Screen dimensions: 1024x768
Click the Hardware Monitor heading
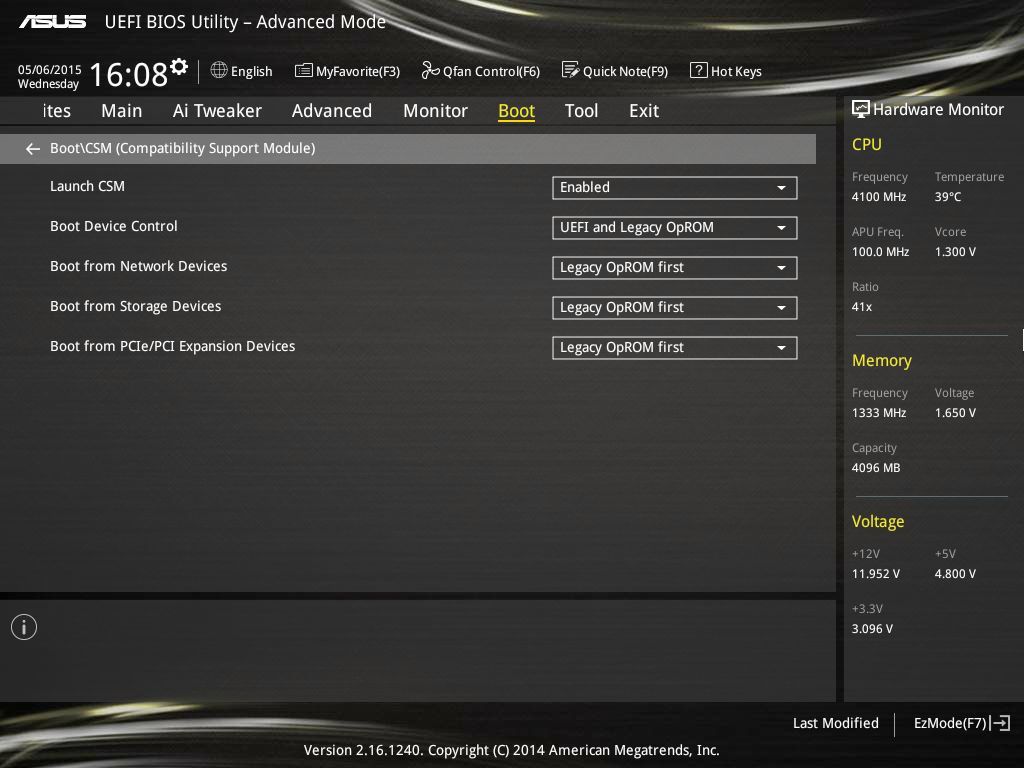coord(938,110)
